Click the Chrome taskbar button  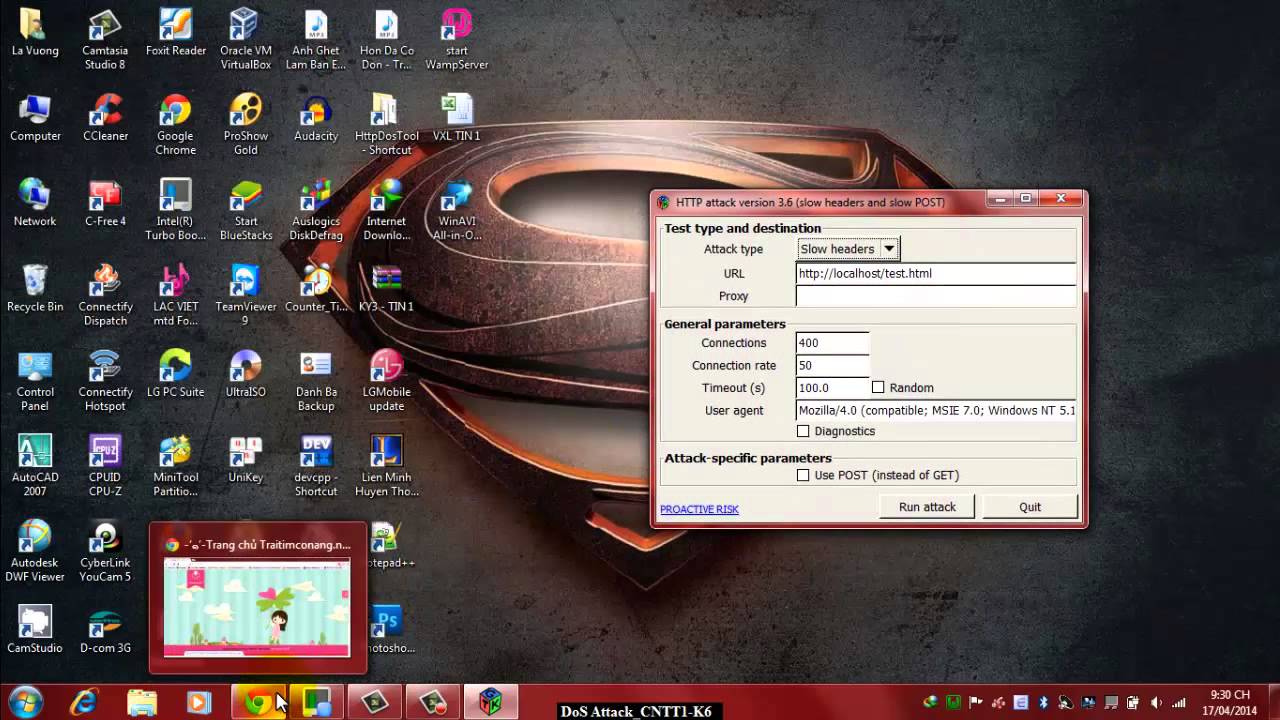tap(258, 702)
